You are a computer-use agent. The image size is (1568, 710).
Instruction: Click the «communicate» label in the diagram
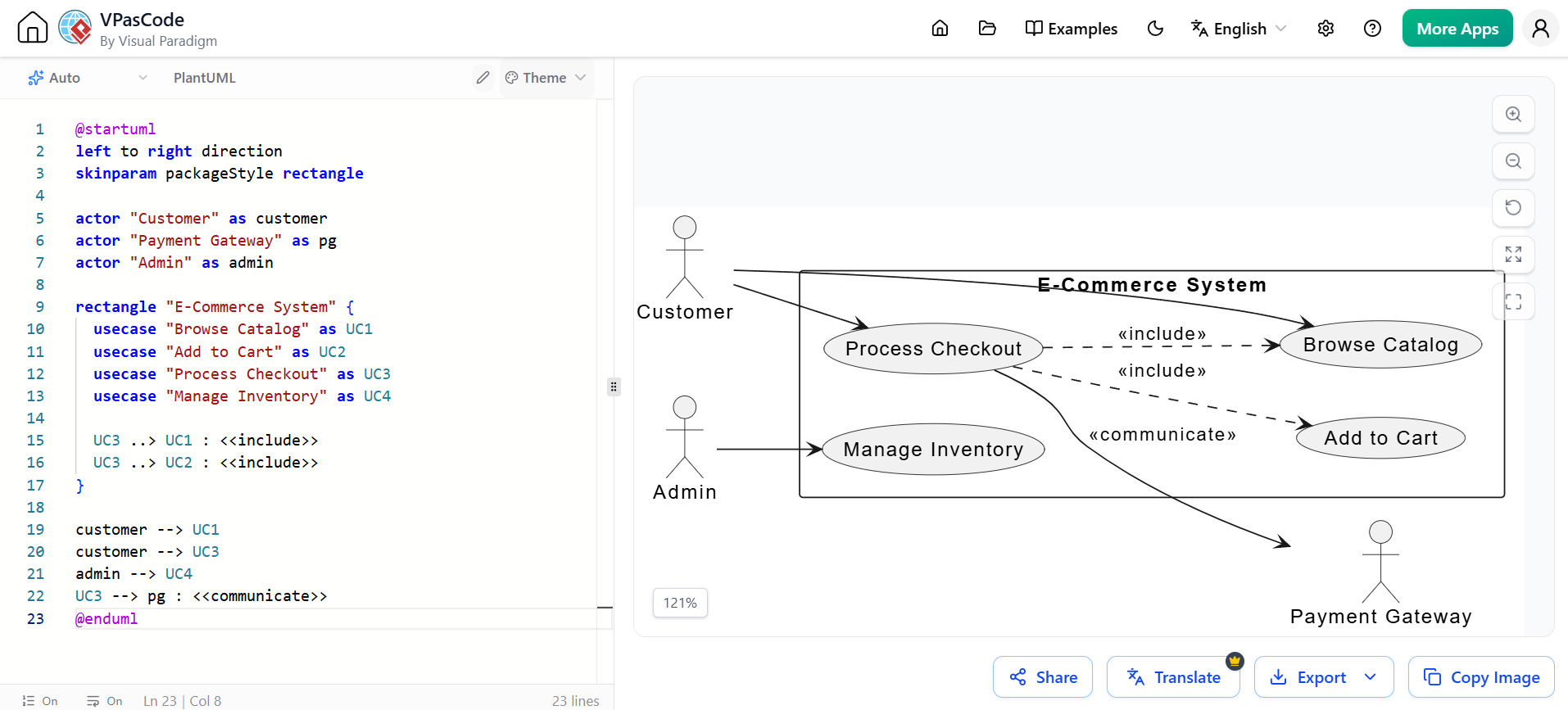click(1162, 435)
